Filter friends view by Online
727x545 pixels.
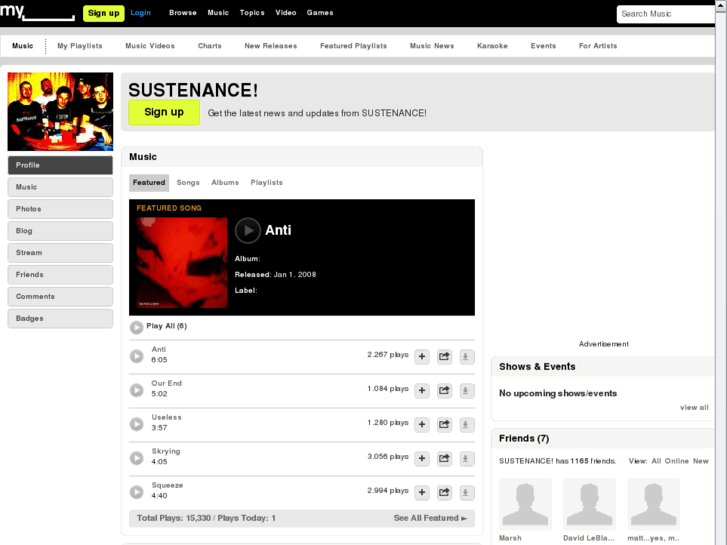tap(676, 461)
